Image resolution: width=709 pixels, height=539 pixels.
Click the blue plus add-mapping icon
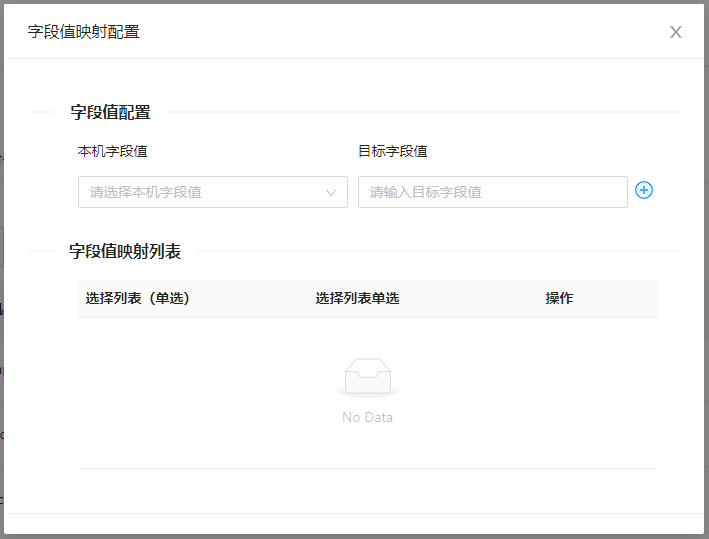tap(644, 190)
